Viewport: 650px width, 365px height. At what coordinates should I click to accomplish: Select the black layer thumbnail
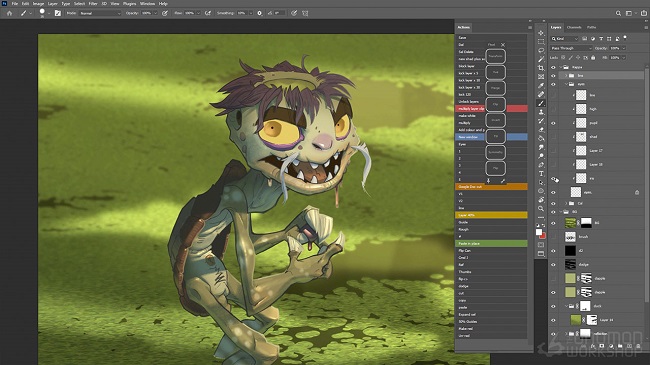[x=570, y=251]
